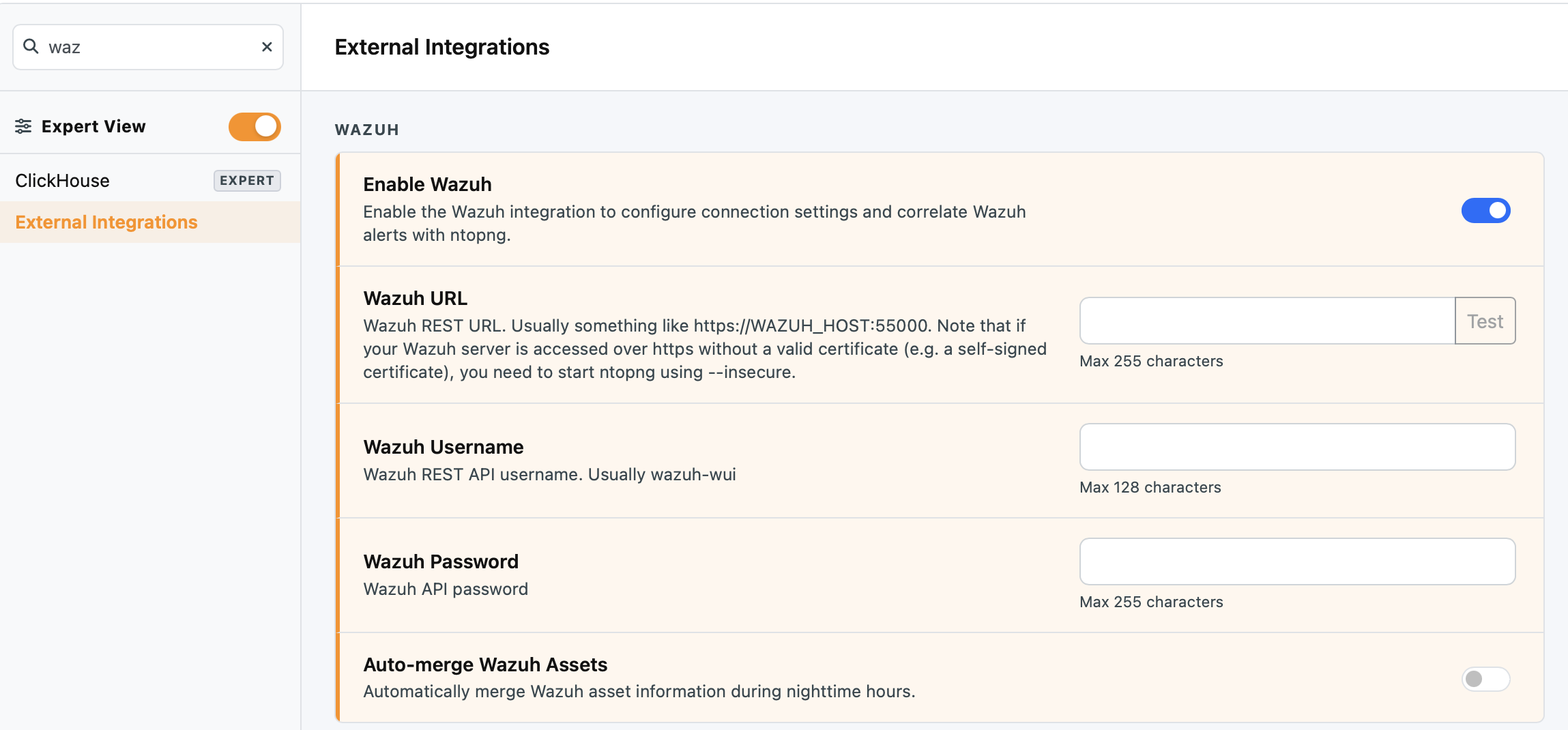Click the Expert View sliders icon
Viewport: 1568px width, 730px height.
point(23,126)
